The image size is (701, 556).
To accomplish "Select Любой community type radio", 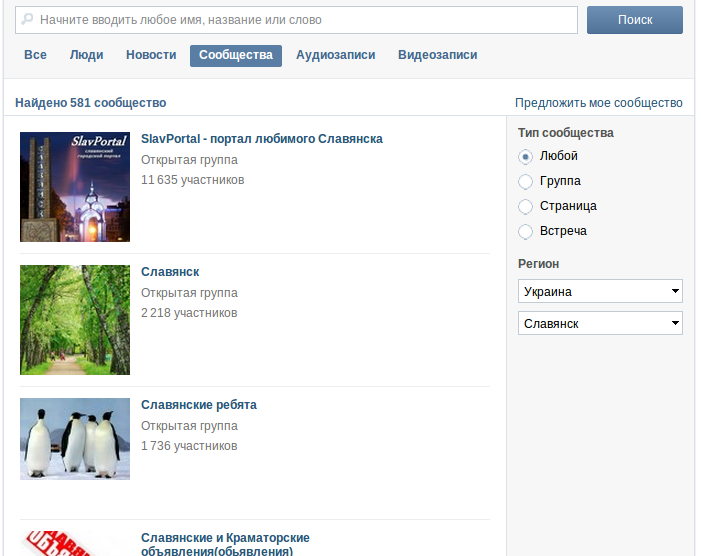I will pyautogui.click(x=525, y=156).
